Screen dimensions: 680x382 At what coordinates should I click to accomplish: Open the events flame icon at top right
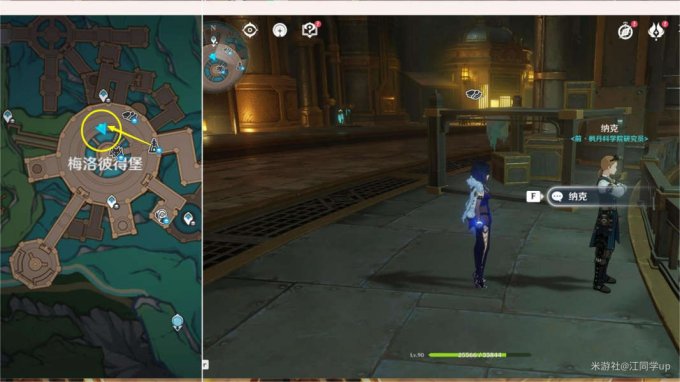tap(656, 31)
